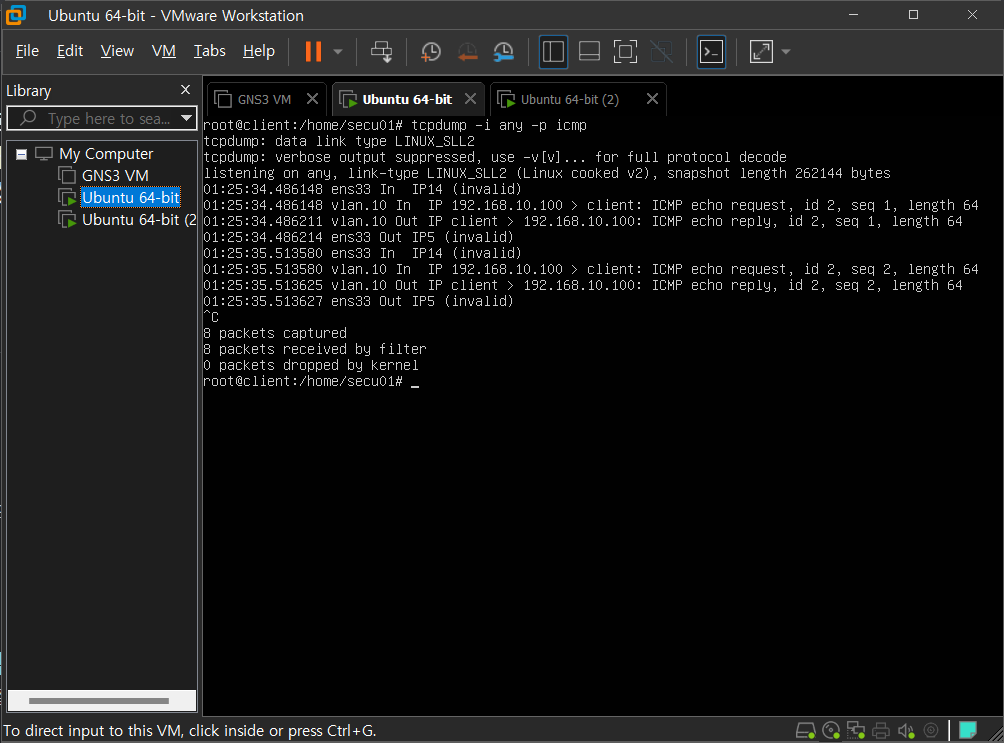Screen dimensions: 1004x743
Task: Open the power options dropdown arrow
Action: [338, 52]
